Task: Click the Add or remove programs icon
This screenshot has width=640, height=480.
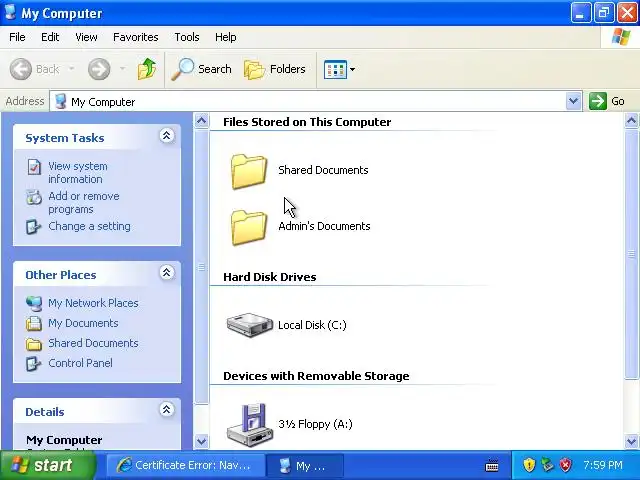Action: [34, 197]
